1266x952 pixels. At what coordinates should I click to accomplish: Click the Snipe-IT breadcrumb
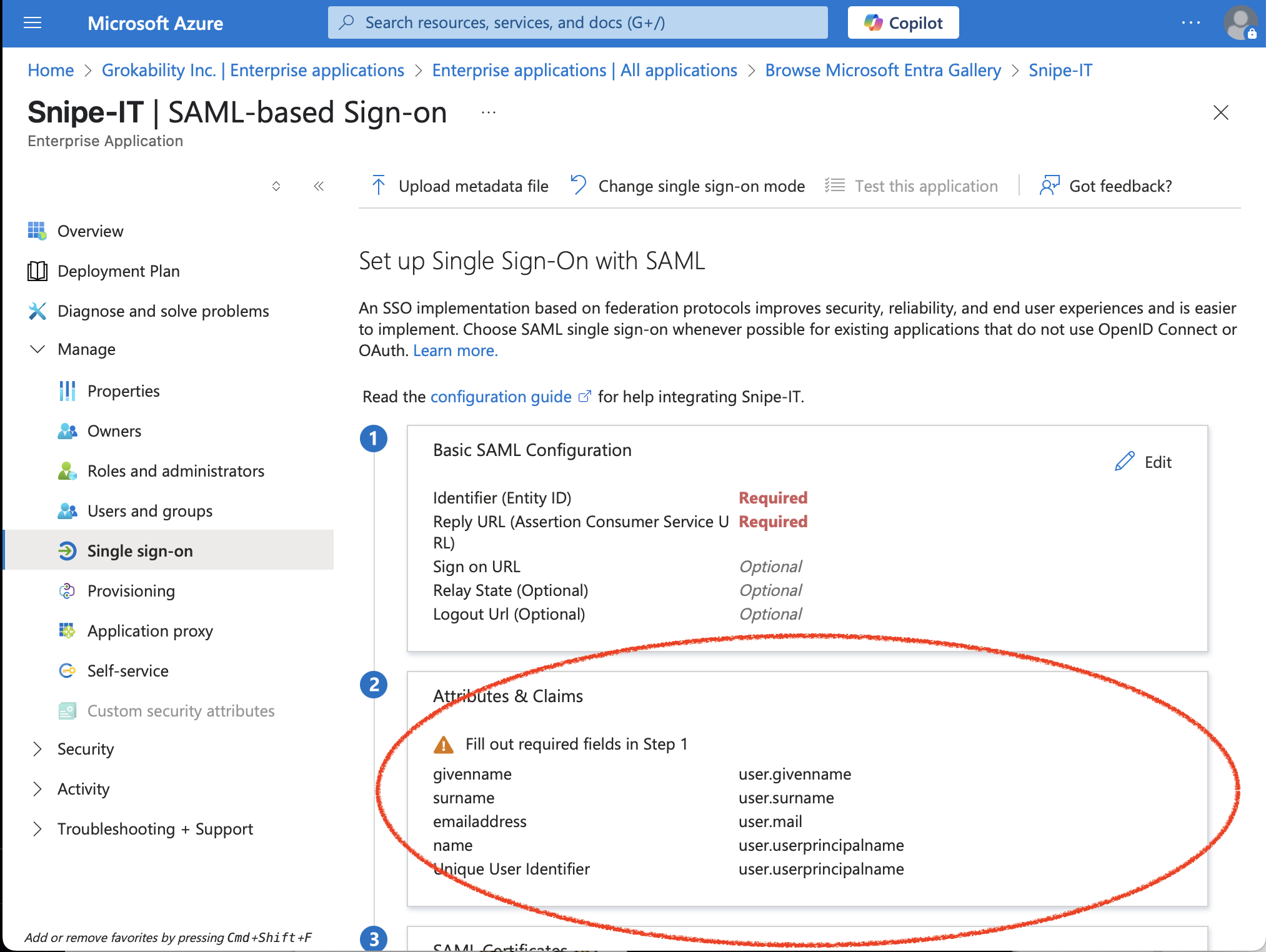pos(1060,71)
